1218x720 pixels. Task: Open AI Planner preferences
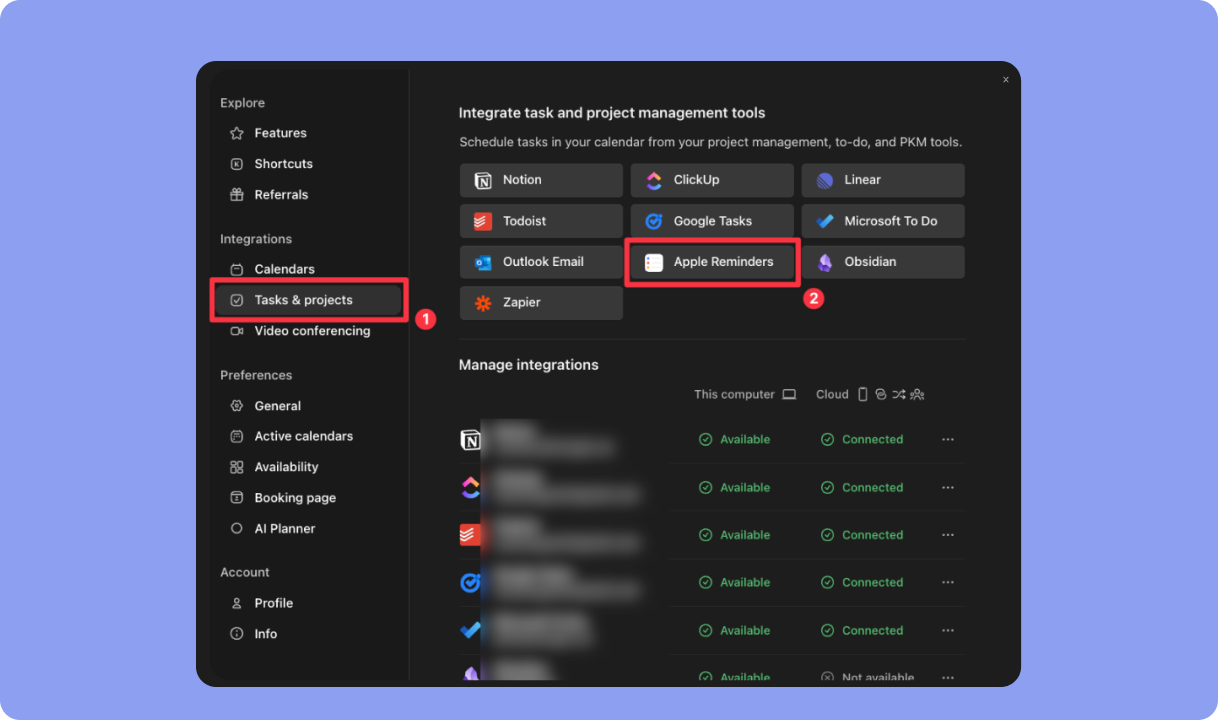click(272, 528)
